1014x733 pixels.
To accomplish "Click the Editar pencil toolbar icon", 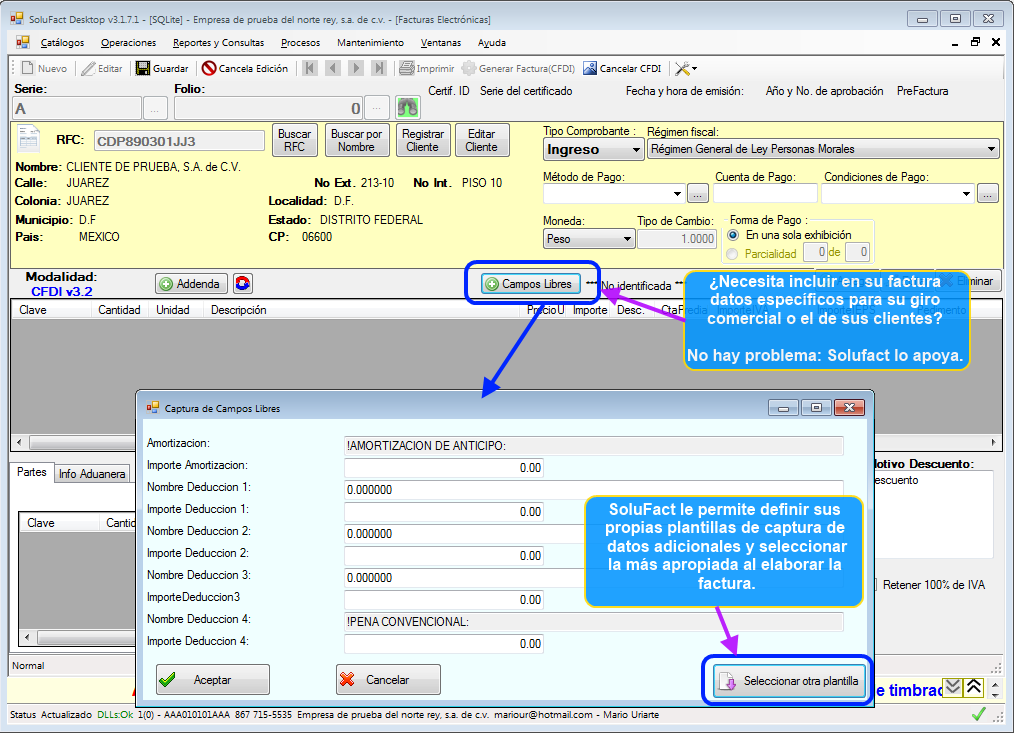I will pos(89,68).
